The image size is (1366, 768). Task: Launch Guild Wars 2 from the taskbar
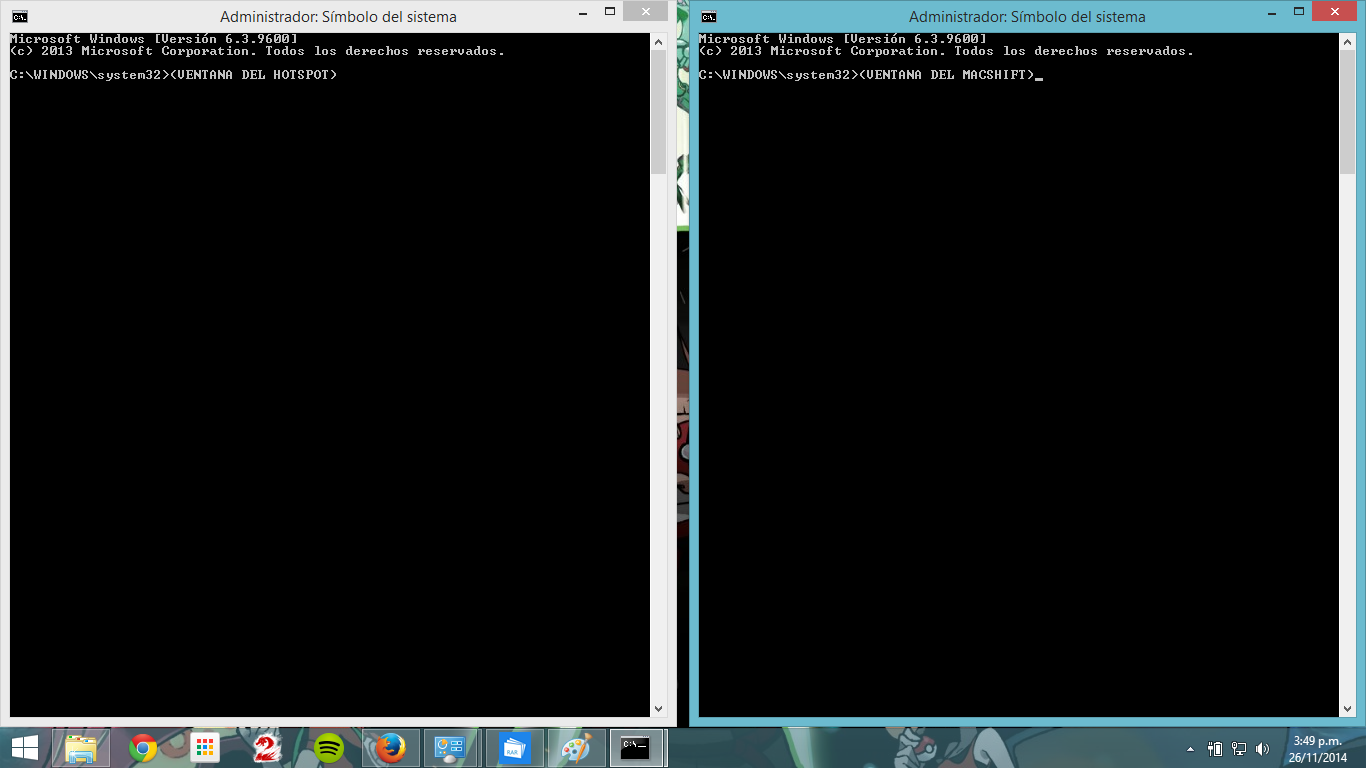(266, 748)
